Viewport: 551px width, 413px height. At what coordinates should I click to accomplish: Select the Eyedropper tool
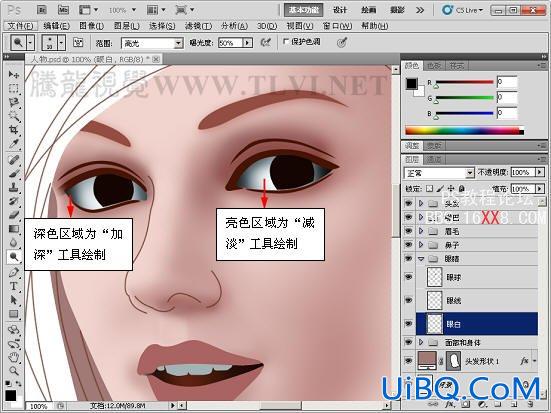pos(14,143)
